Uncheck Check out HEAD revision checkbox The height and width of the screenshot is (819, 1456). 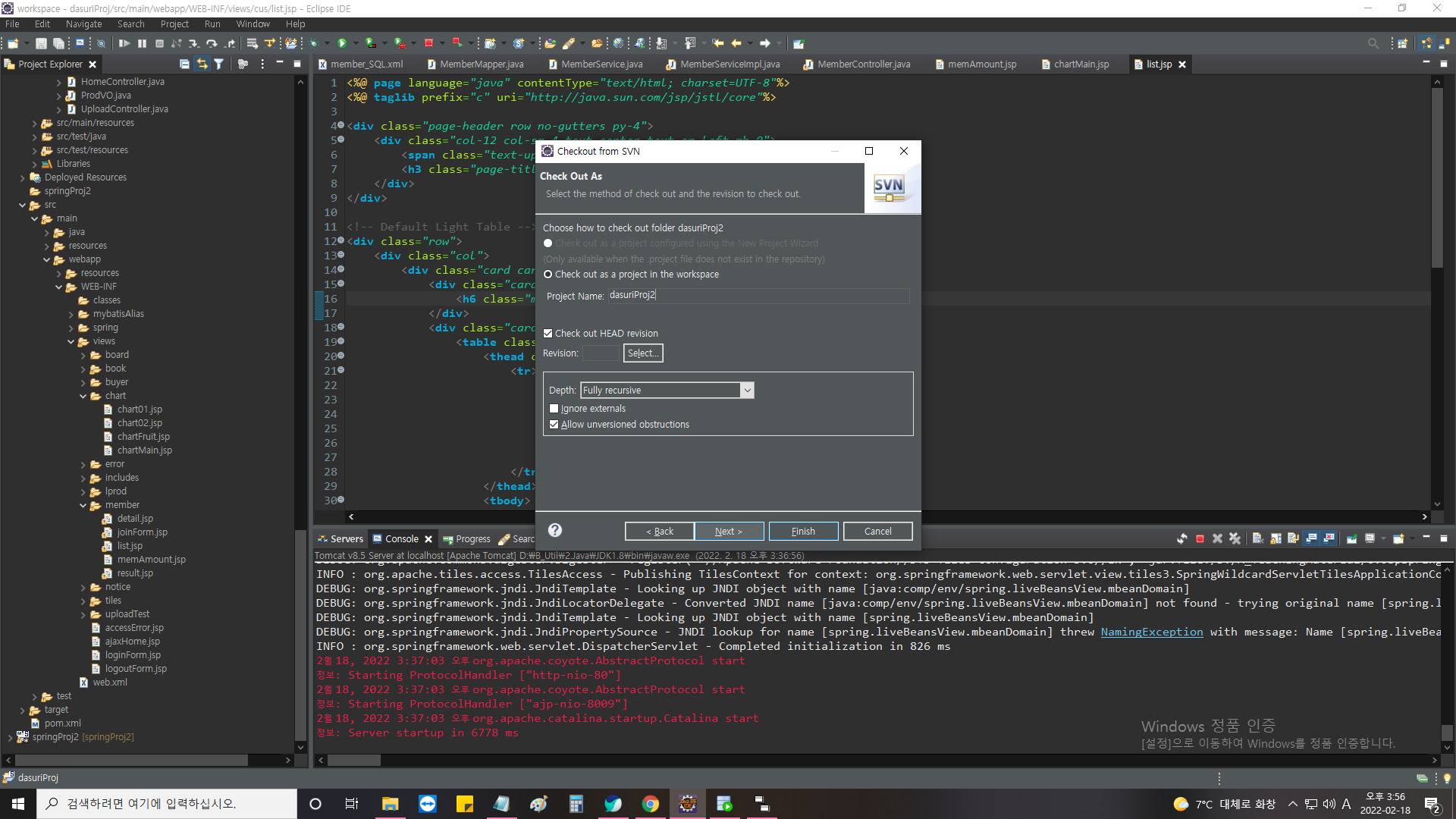[548, 334]
